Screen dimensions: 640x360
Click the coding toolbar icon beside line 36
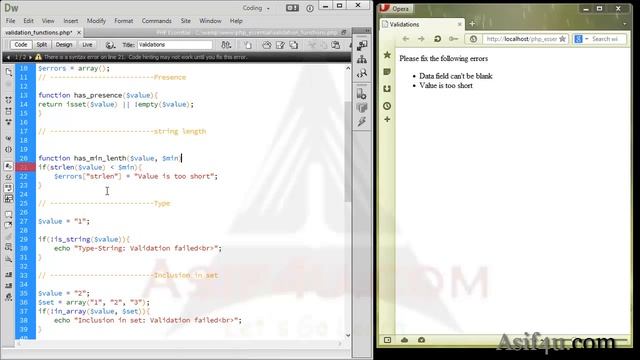[x=9, y=297]
